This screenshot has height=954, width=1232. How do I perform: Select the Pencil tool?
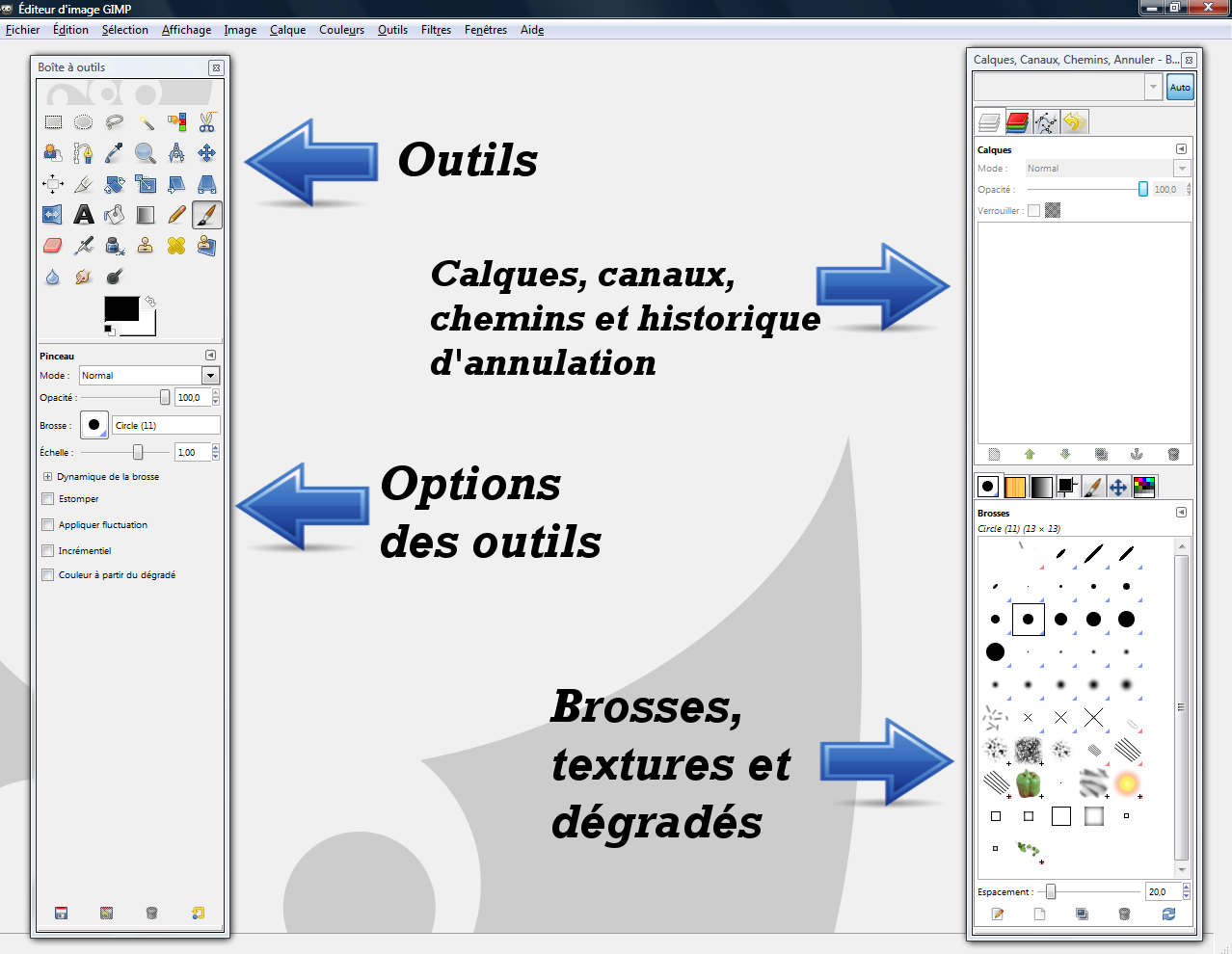(176, 215)
